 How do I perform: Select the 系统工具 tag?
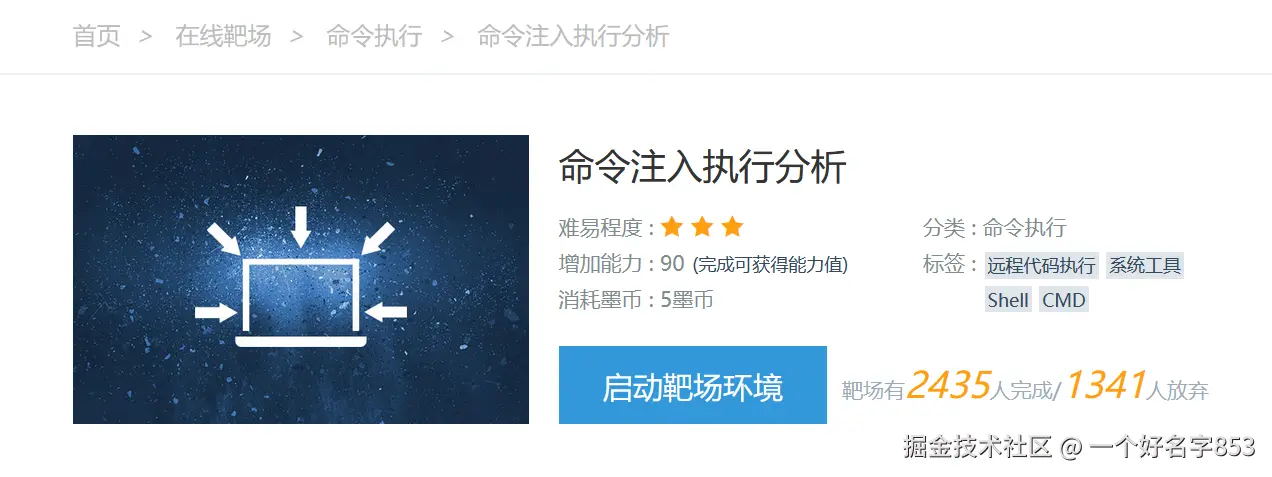[x=1145, y=265]
